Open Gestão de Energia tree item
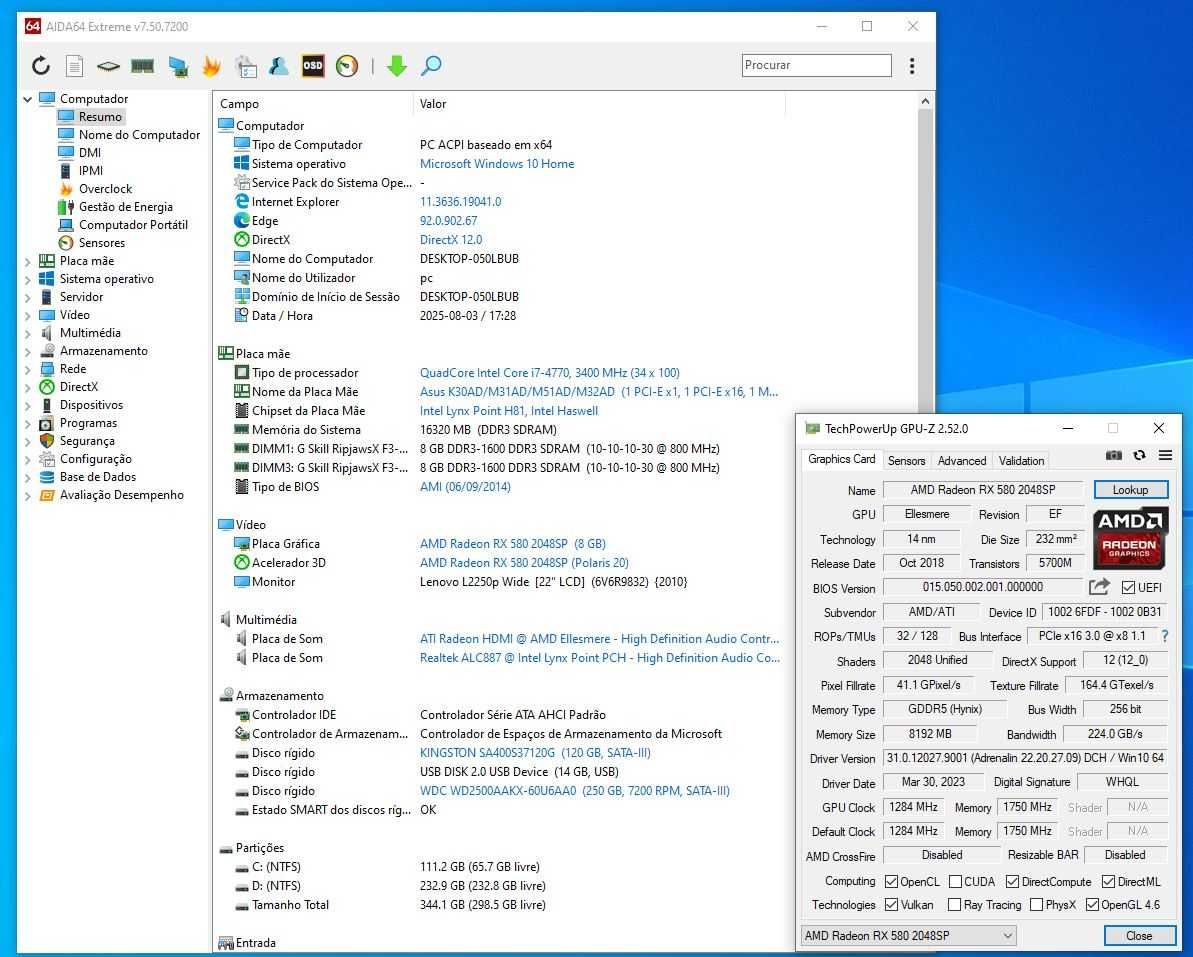 pos(126,207)
